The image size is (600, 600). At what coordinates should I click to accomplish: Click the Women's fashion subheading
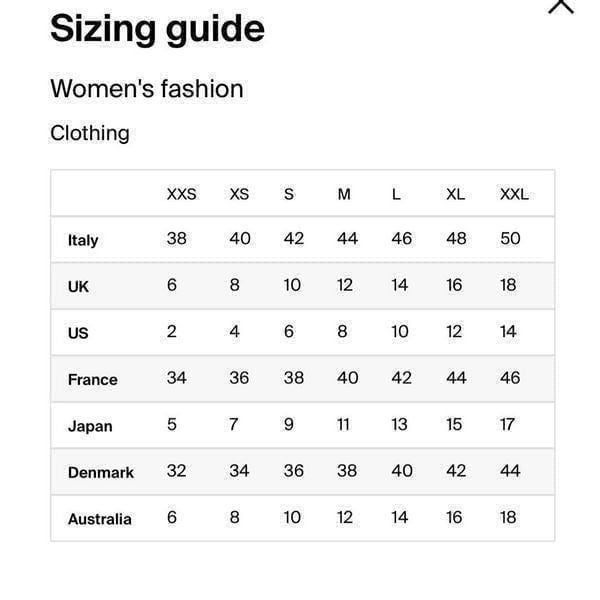pos(147,89)
